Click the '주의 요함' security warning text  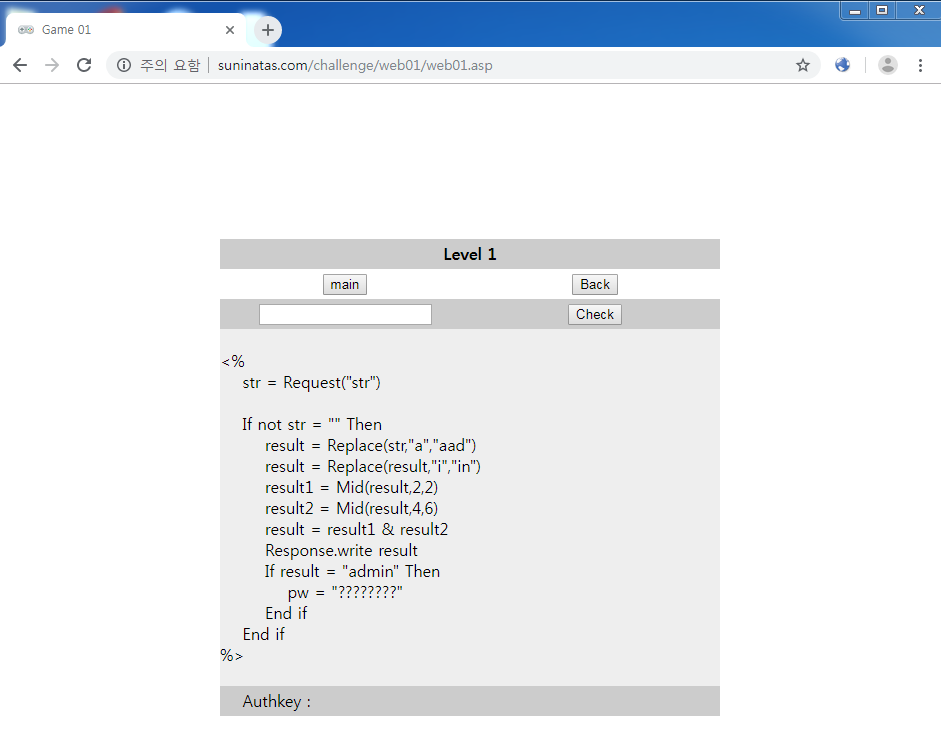[x=170, y=65]
